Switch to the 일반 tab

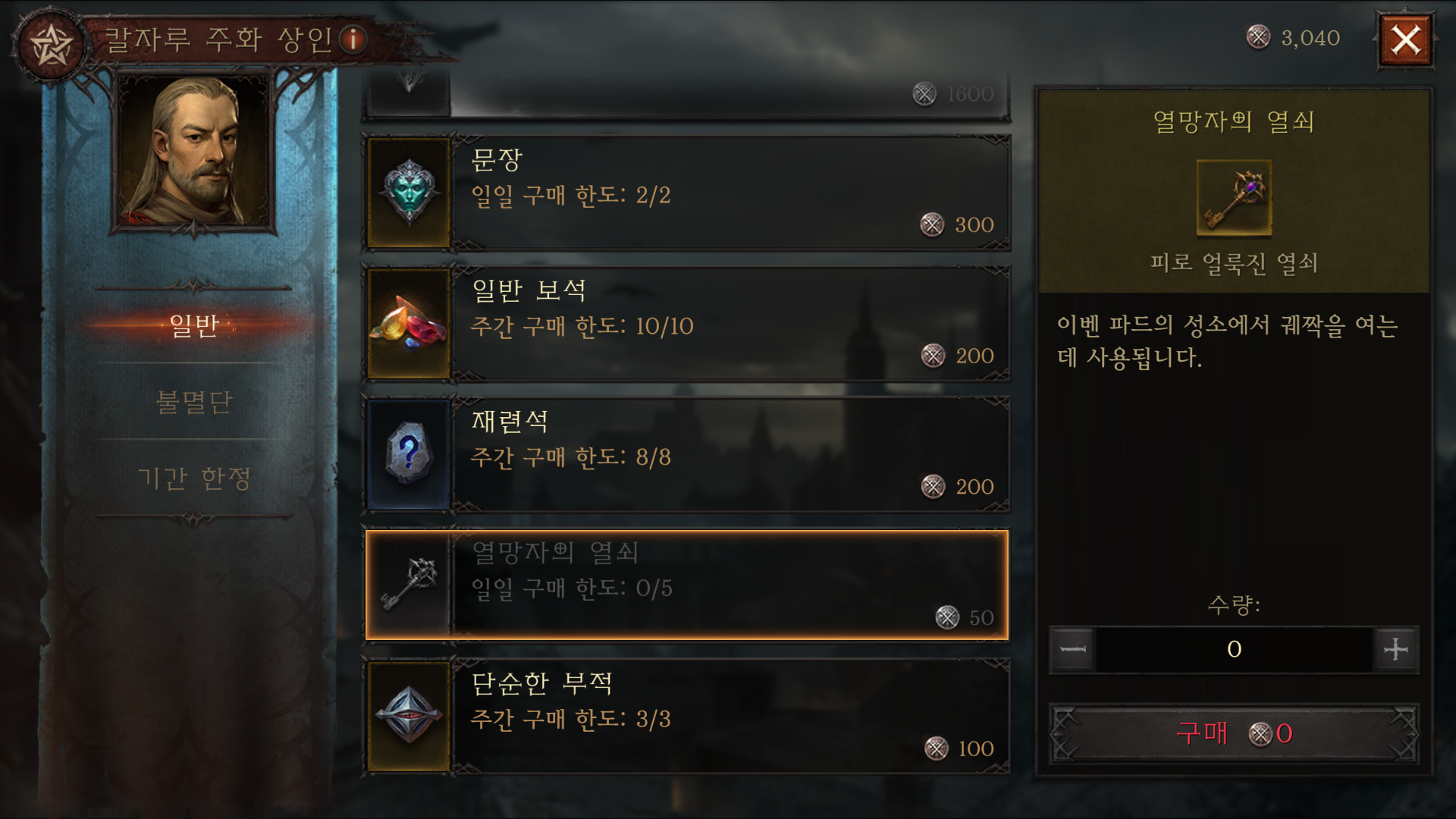[x=194, y=325]
